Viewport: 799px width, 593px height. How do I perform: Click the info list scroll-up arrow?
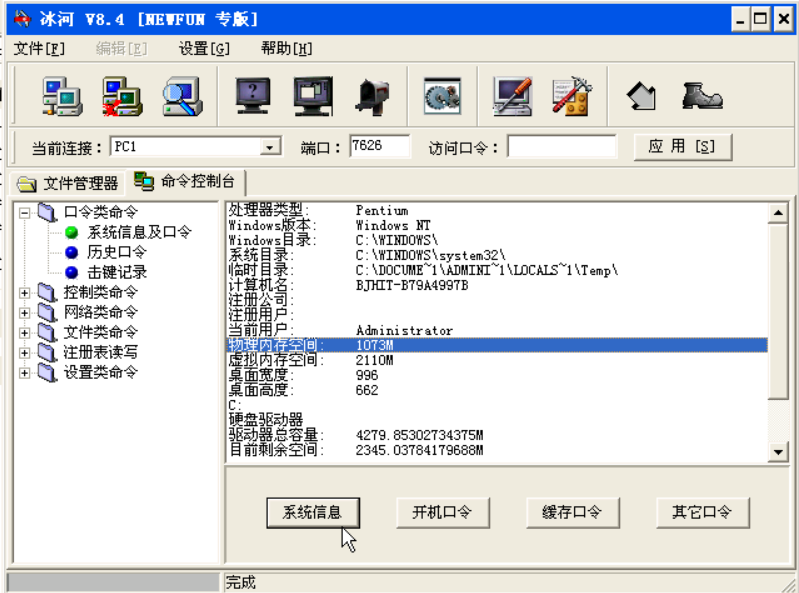click(x=778, y=213)
